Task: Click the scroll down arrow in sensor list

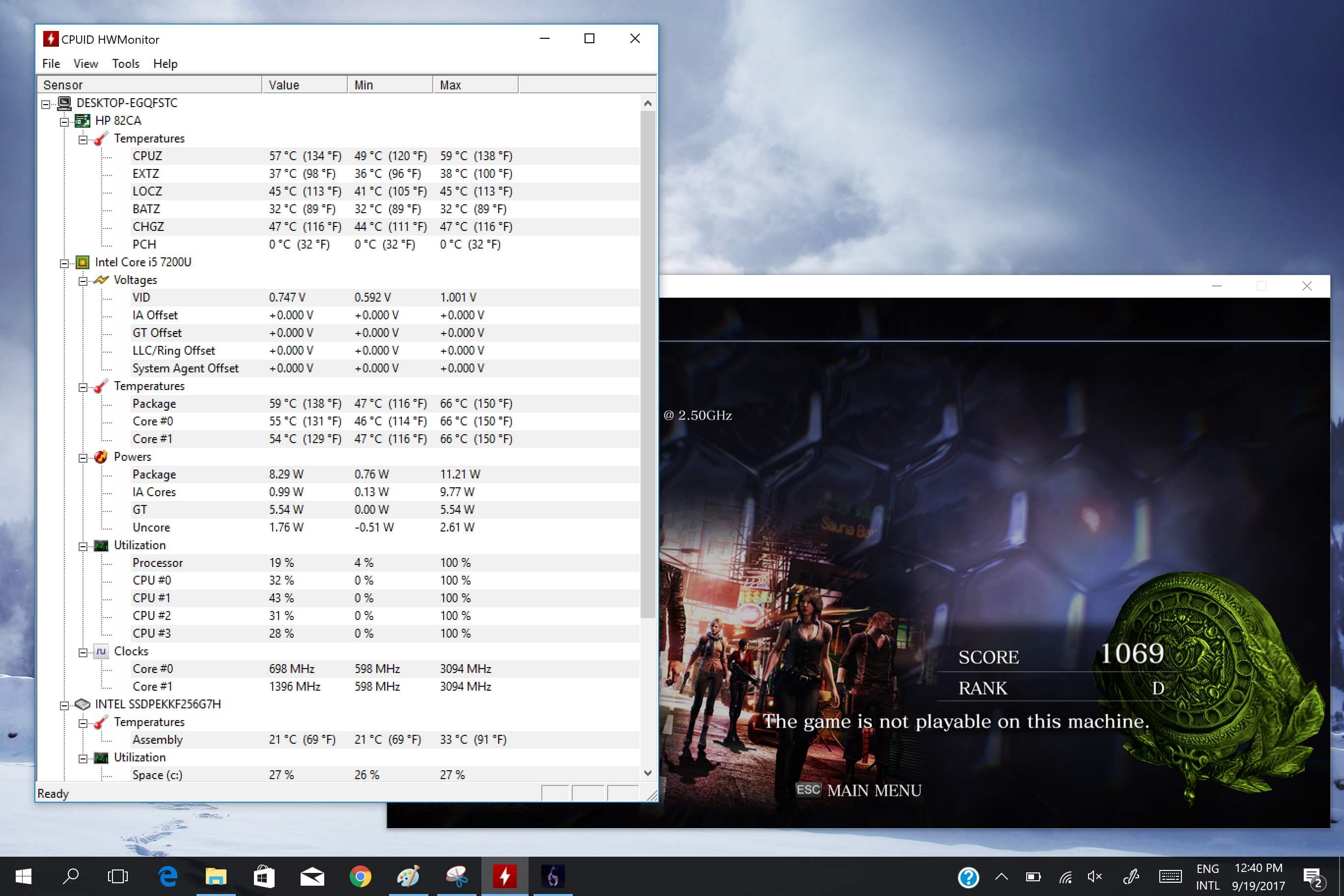Action: click(x=647, y=773)
